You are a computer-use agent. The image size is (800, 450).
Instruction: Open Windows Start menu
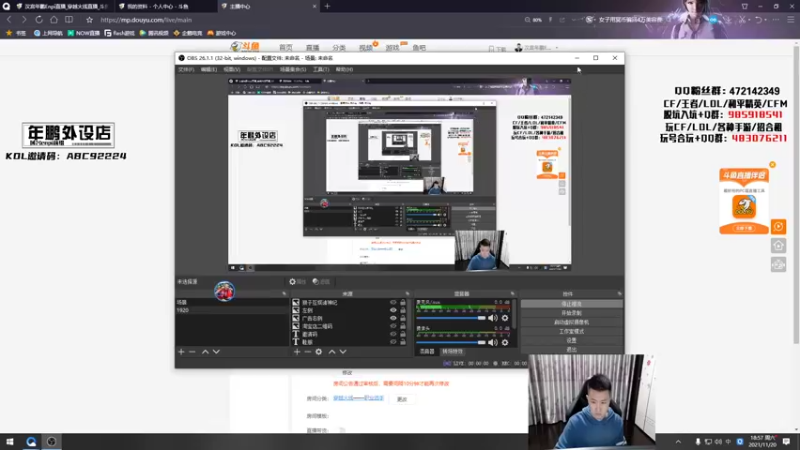10,441
